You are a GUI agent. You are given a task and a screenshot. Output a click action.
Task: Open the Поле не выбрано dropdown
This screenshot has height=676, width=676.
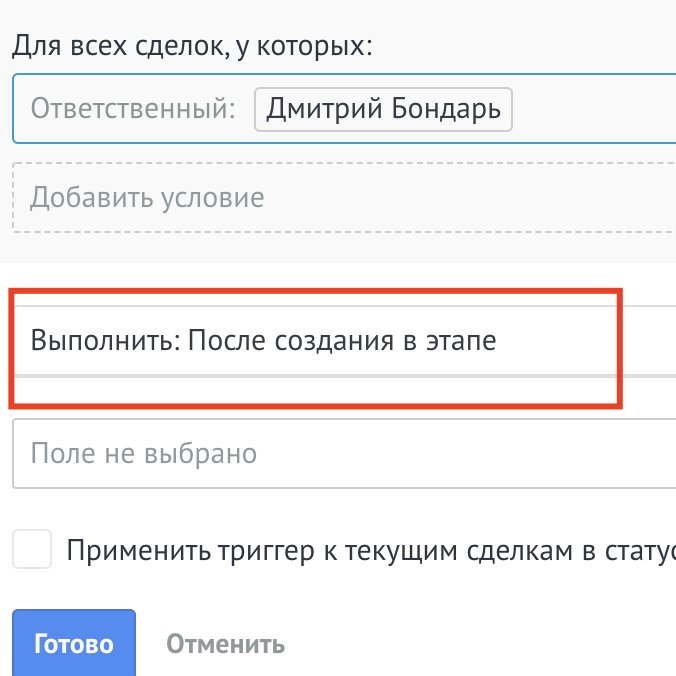344,454
